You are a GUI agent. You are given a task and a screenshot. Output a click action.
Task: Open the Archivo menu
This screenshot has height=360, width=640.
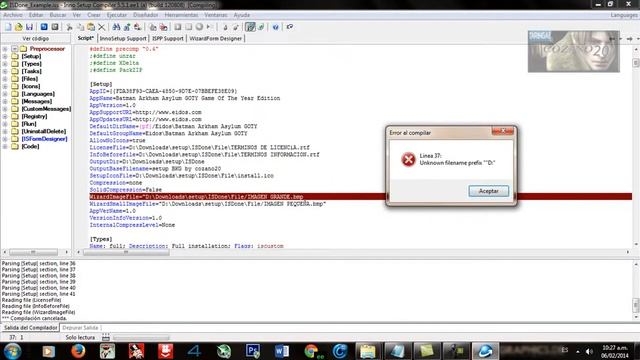point(13,15)
